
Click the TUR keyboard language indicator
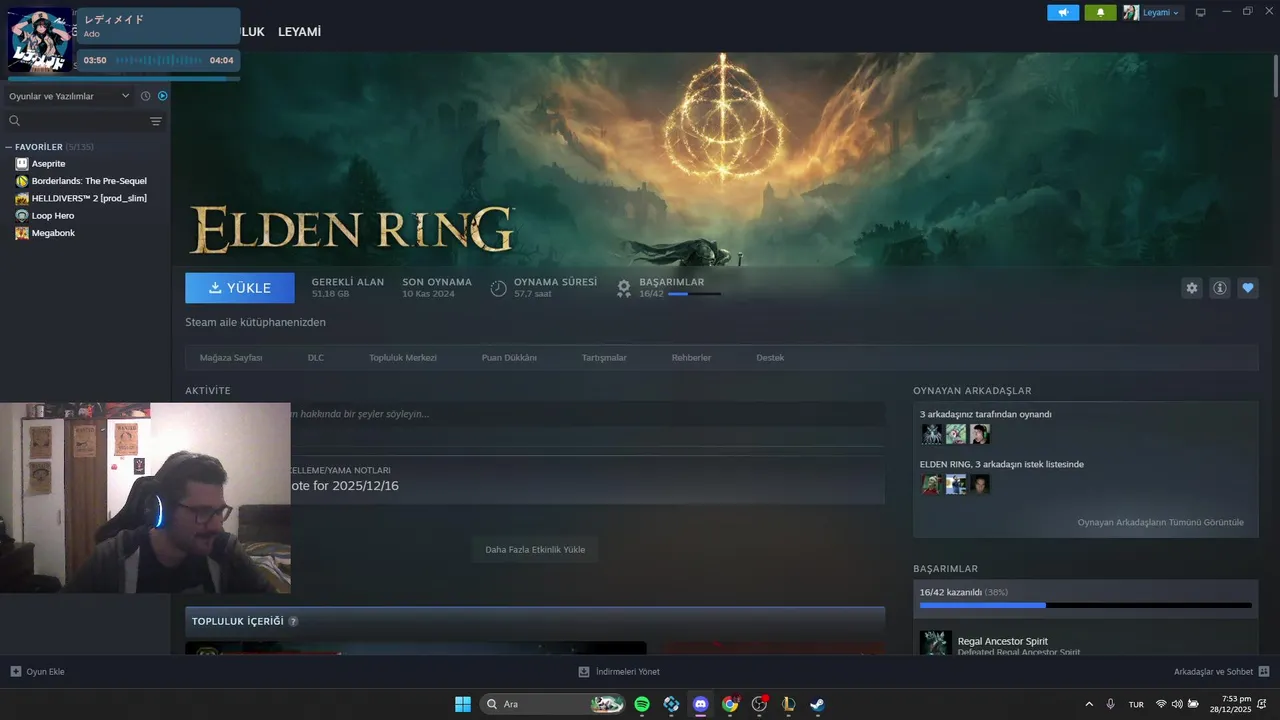pyautogui.click(x=1136, y=704)
